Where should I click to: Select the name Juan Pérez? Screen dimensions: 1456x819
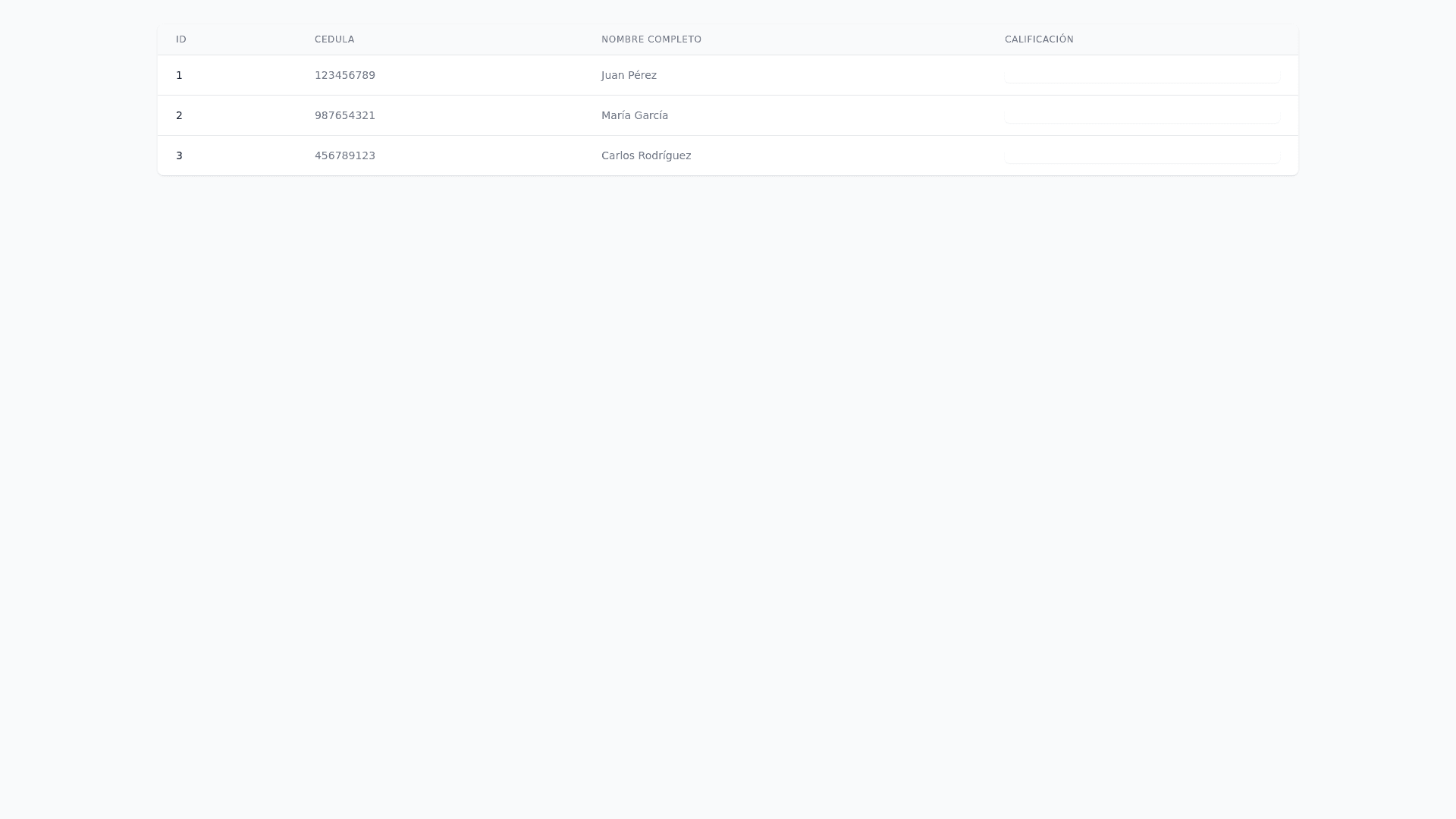point(629,75)
